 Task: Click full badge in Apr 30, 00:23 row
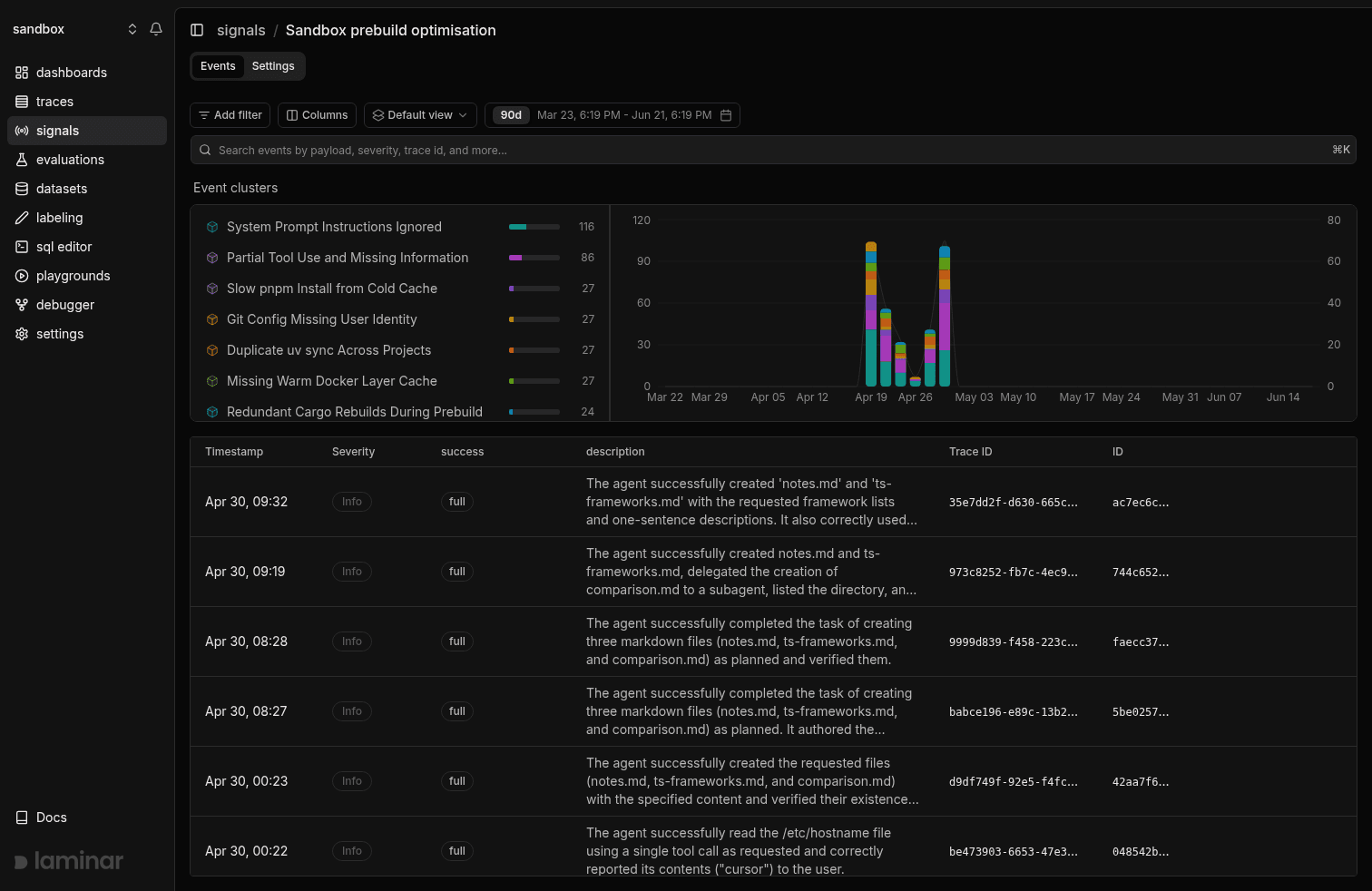click(457, 781)
